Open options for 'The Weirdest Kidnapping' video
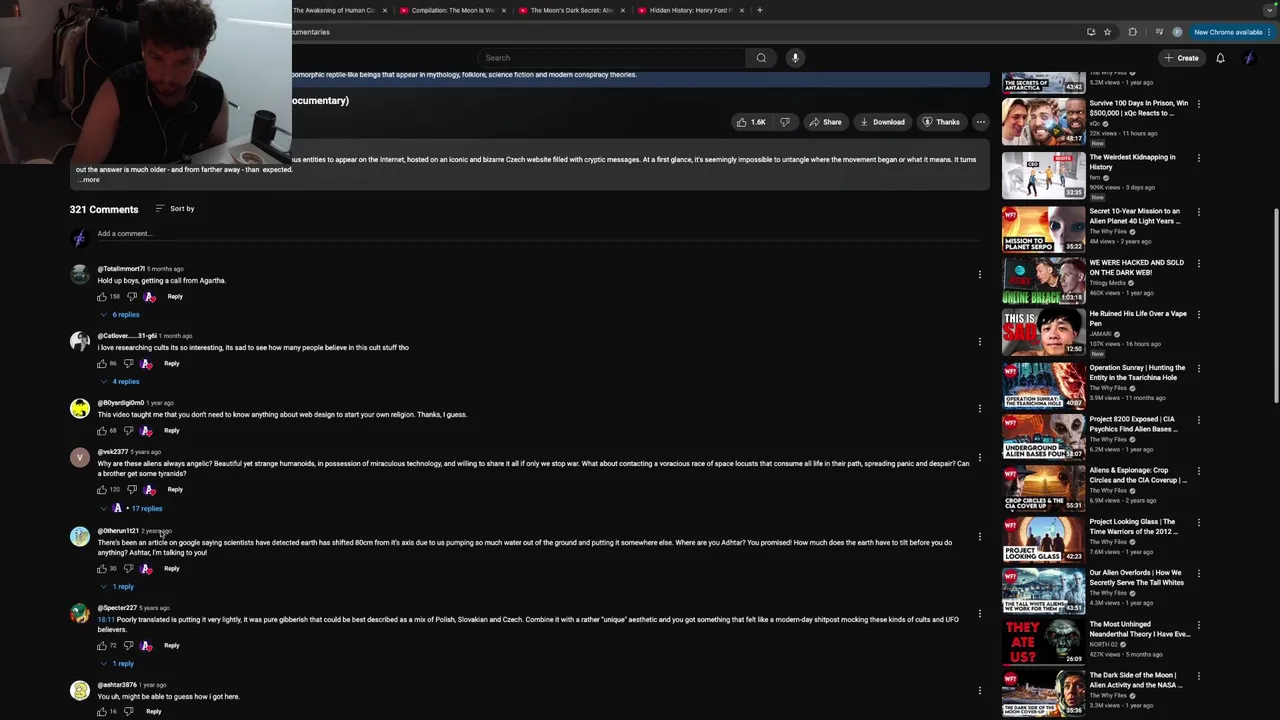Screen dimensions: 1280x720 [1199, 157]
